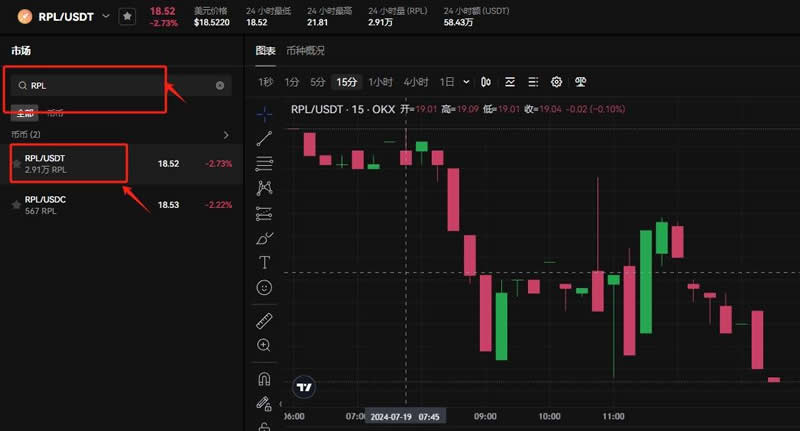The image size is (800, 431).
Task: Select the brush drawing tool
Action: pyautogui.click(x=264, y=238)
